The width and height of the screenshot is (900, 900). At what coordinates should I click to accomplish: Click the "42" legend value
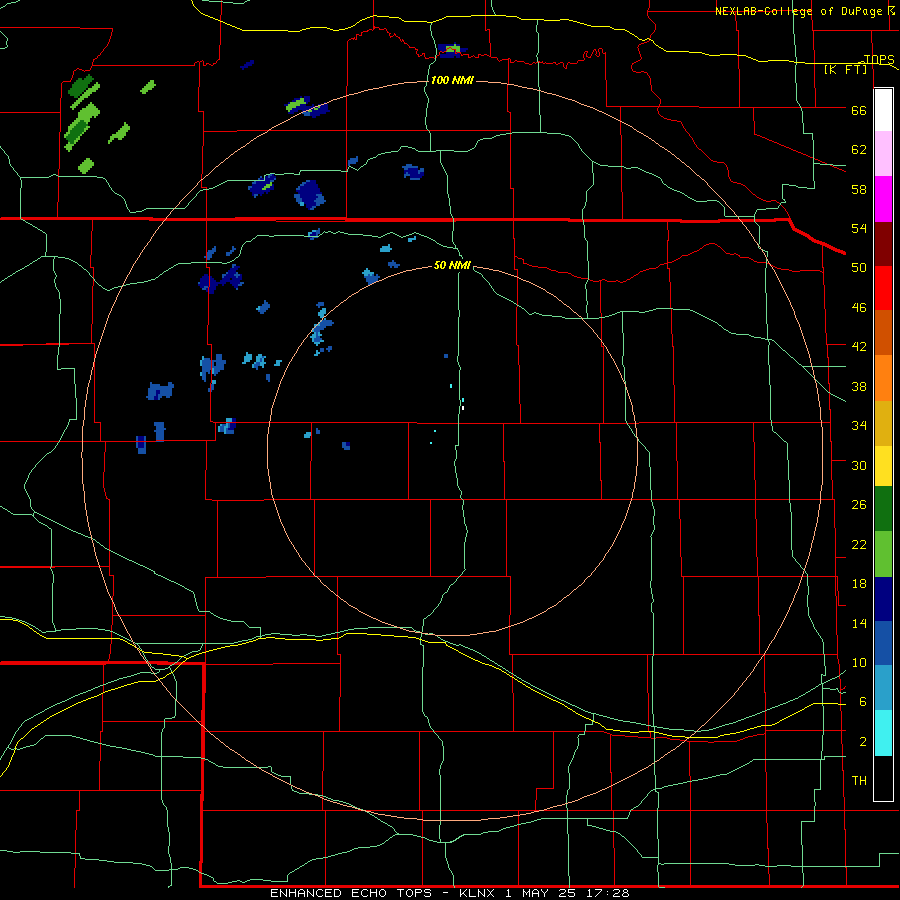coord(859,347)
